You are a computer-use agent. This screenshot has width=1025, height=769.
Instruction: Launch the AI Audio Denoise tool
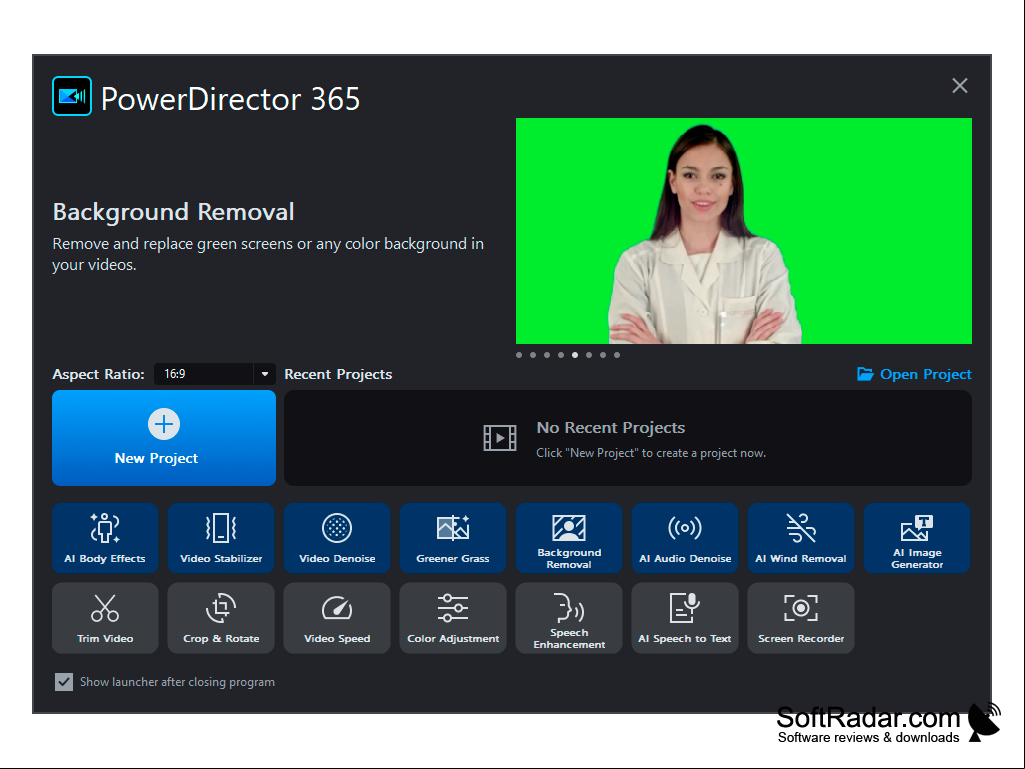(x=685, y=538)
